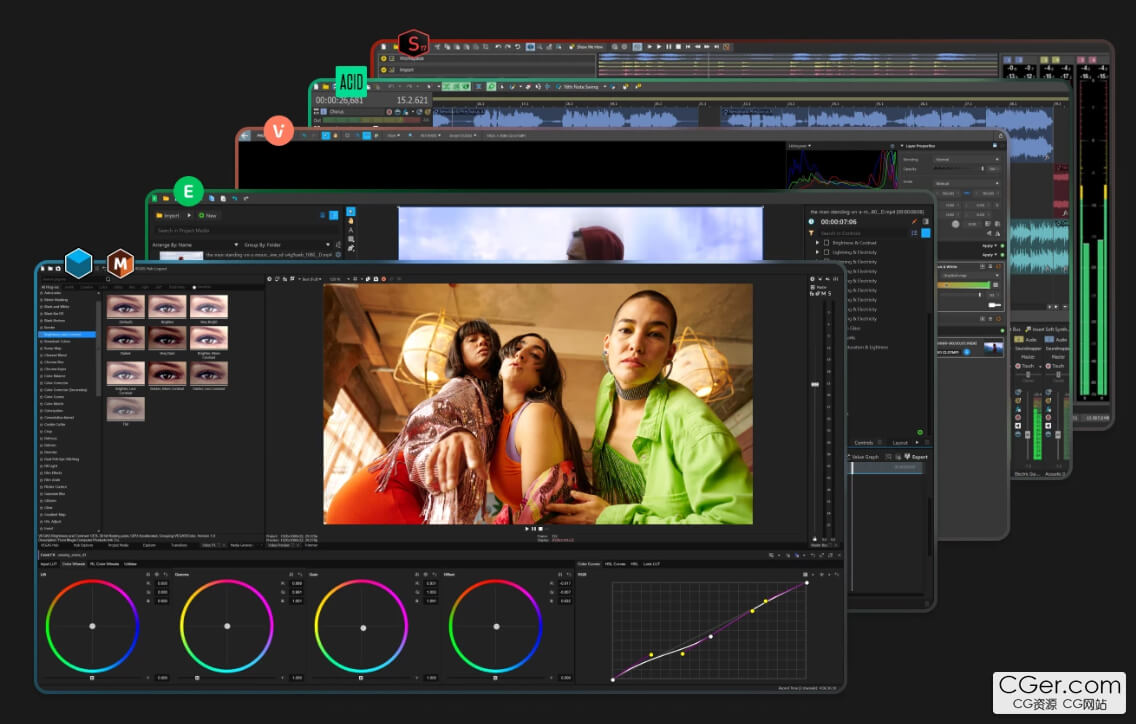1136x724 pixels.
Task: Click Undo in the Effects window toolbar
Action: [235, 198]
